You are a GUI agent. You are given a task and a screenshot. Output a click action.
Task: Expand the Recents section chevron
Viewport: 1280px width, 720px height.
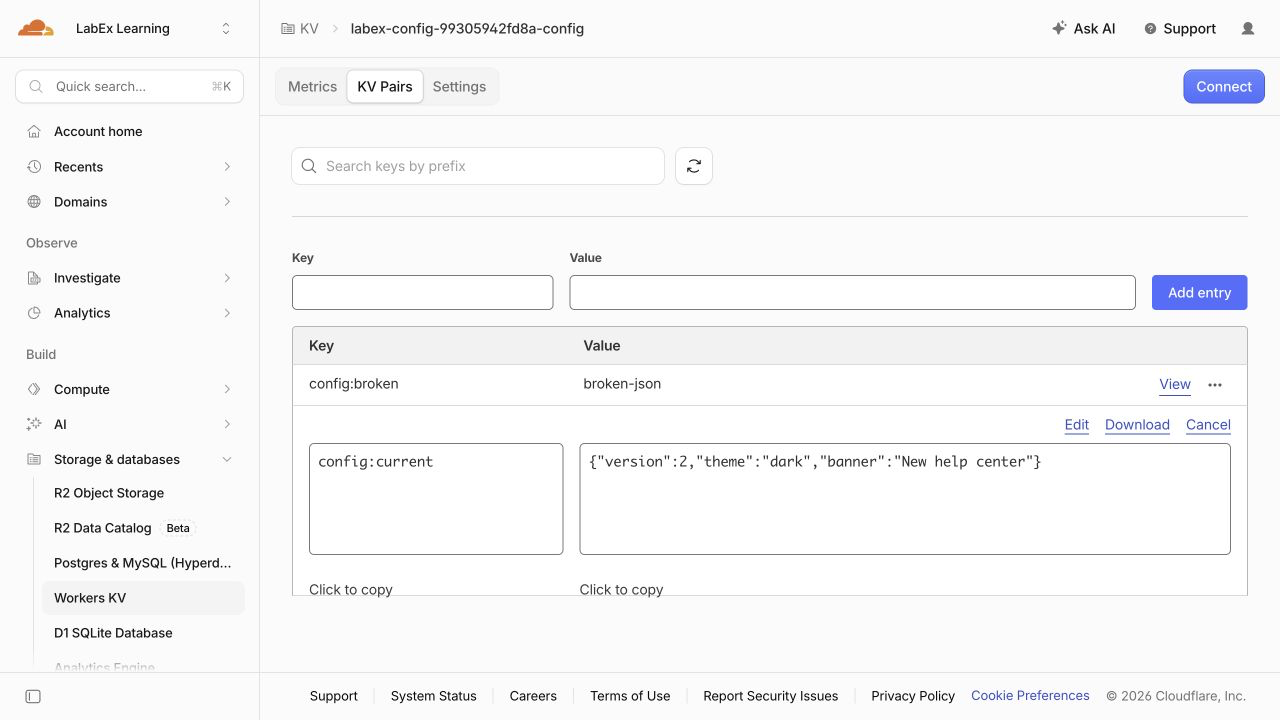pyautogui.click(x=227, y=167)
